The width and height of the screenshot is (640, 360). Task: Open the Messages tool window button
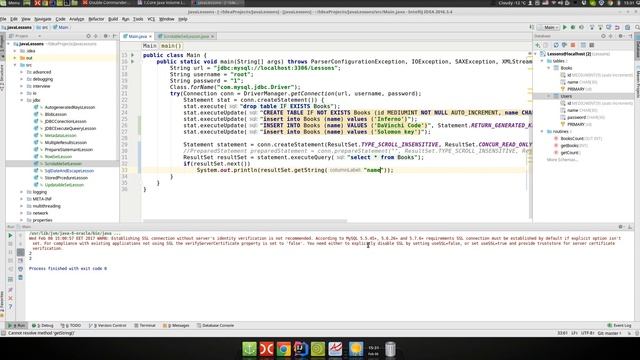click(176, 325)
